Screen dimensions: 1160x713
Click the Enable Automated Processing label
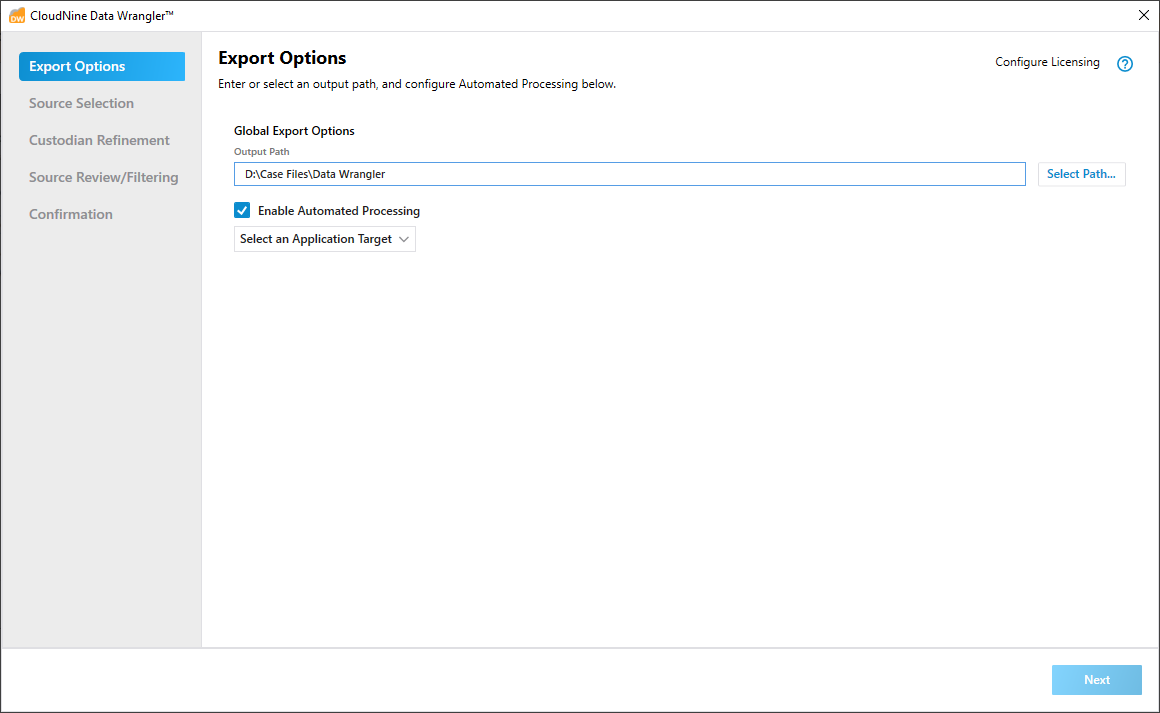(339, 211)
